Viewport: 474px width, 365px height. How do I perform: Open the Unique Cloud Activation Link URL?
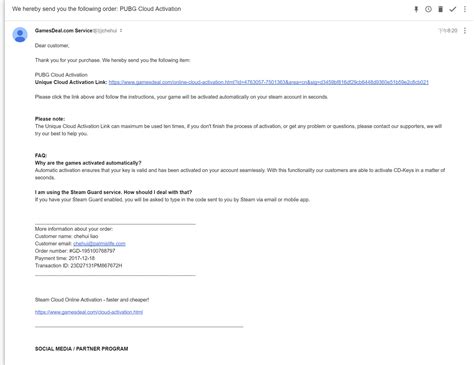[x=268, y=82]
